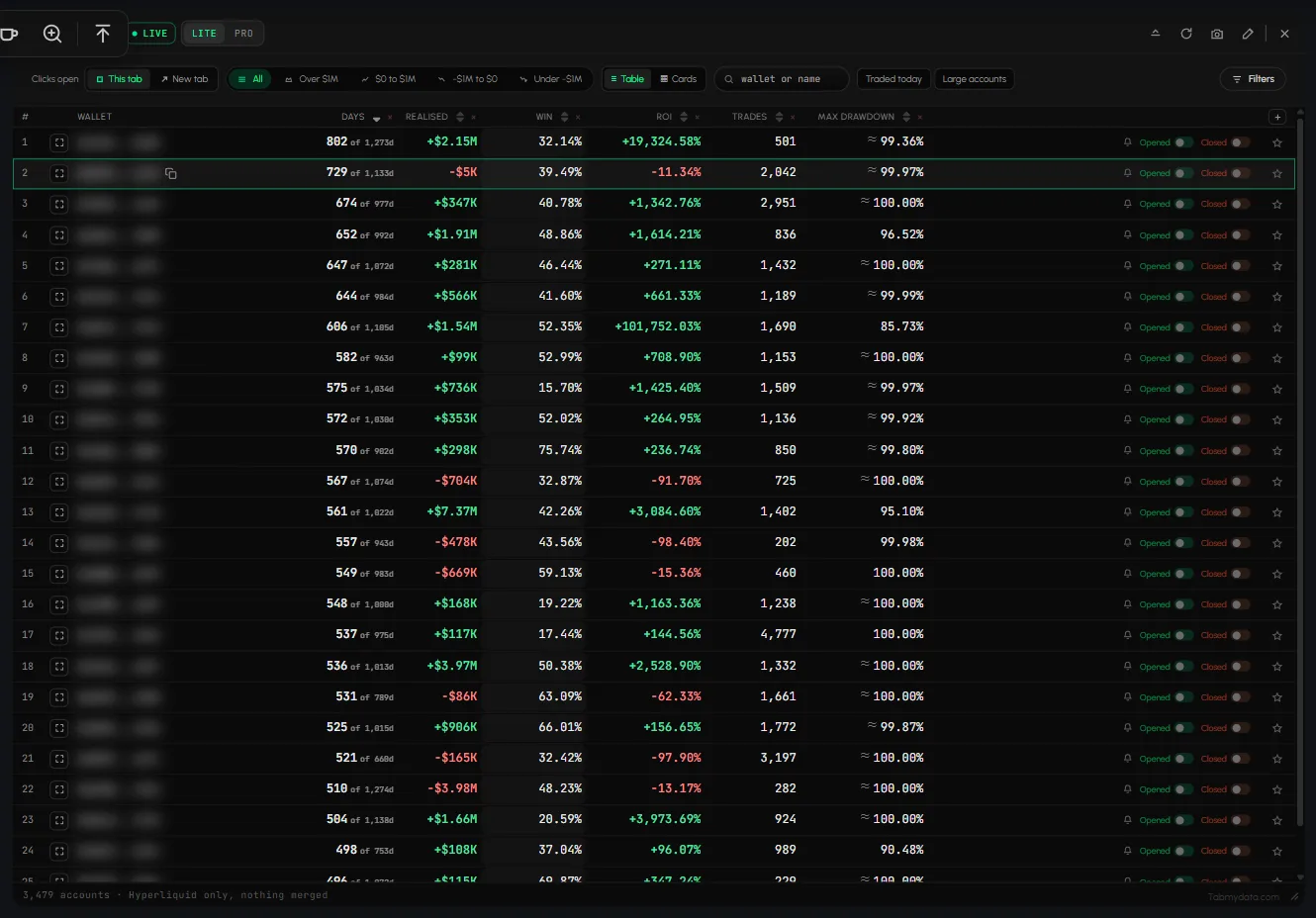1316x918 pixels.
Task: Click the Traded today button
Action: point(893,79)
